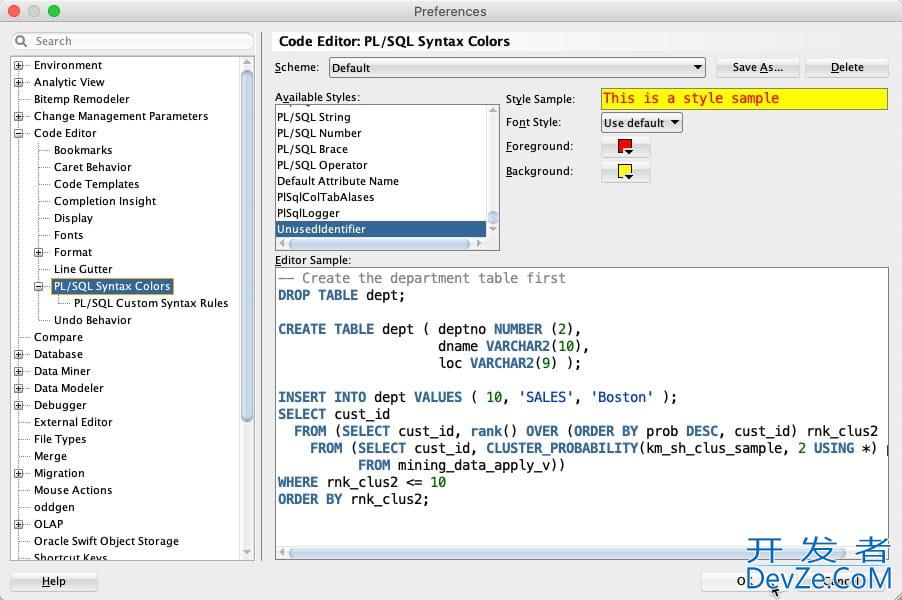The height and width of the screenshot is (600, 902).
Task: Select PlSqlLogger style
Action: (x=381, y=213)
